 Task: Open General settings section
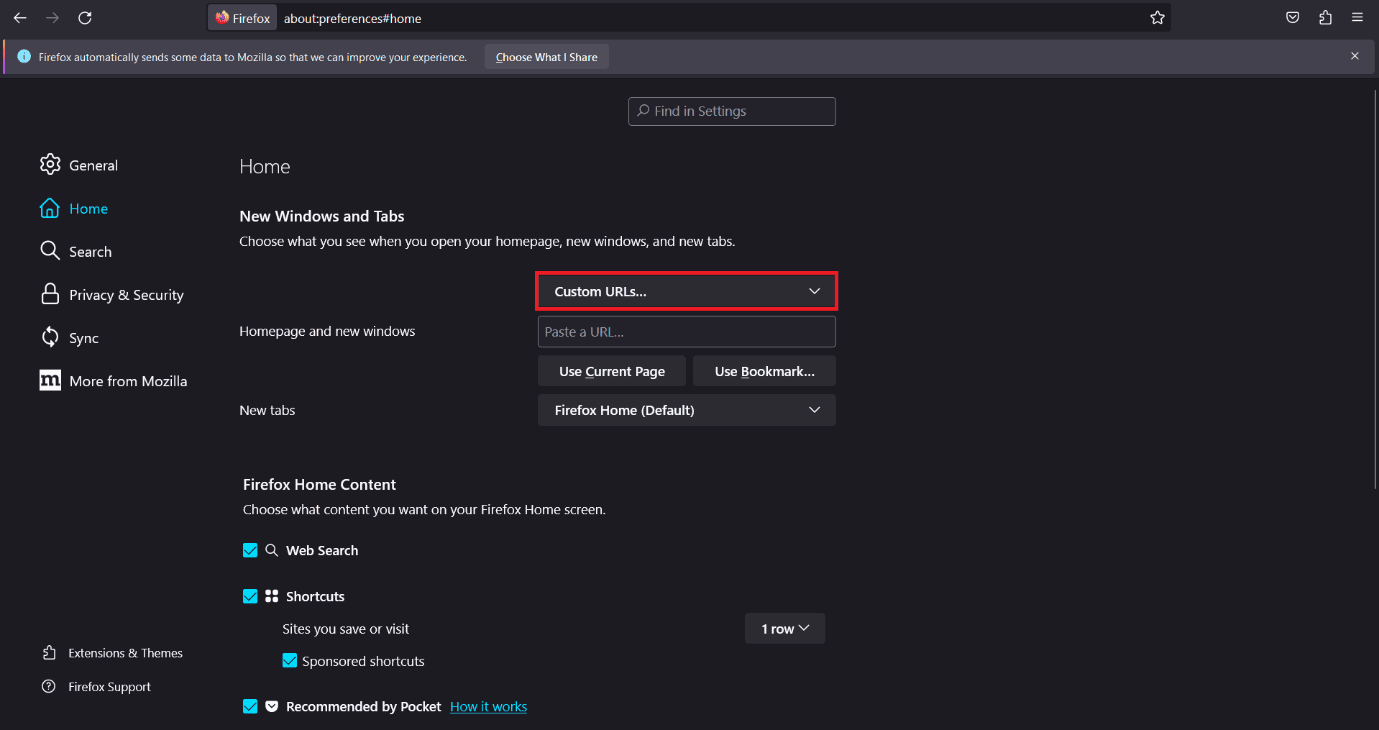(93, 165)
